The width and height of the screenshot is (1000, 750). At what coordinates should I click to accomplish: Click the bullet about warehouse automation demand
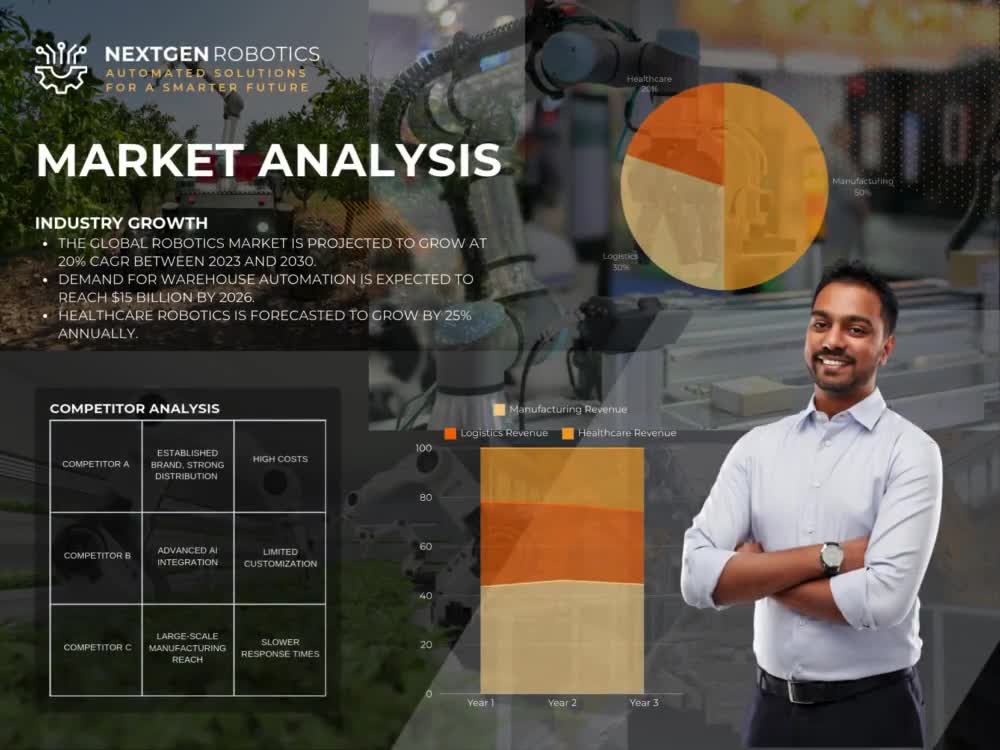click(x=265, y=288)
